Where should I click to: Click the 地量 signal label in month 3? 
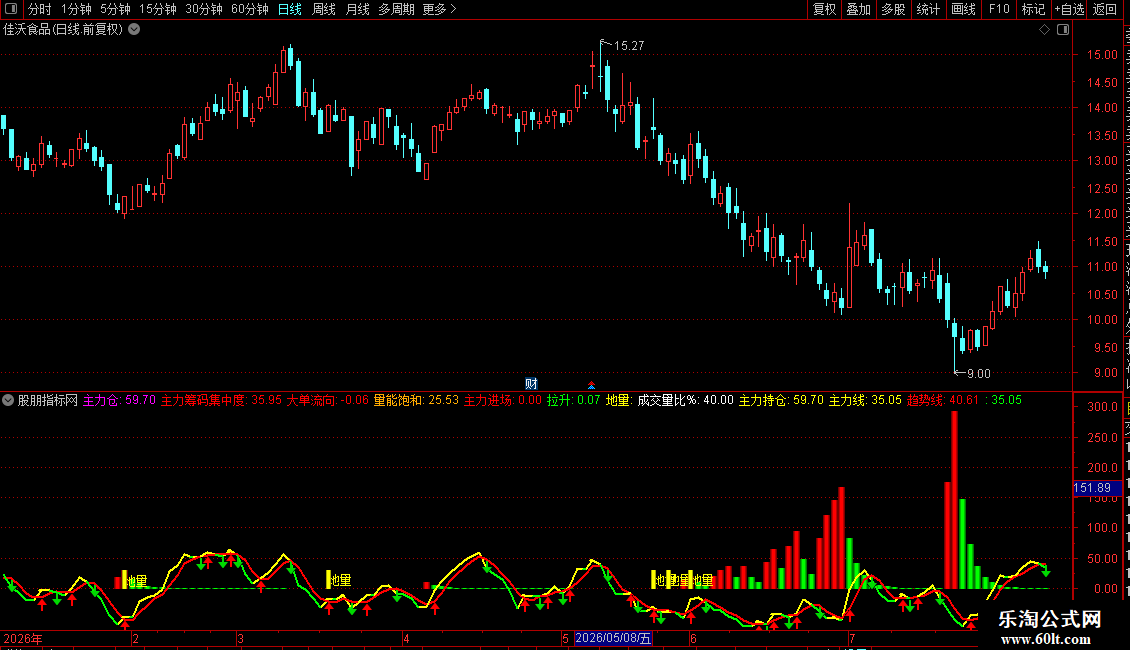pyautogui.click(x=340, y=580)
